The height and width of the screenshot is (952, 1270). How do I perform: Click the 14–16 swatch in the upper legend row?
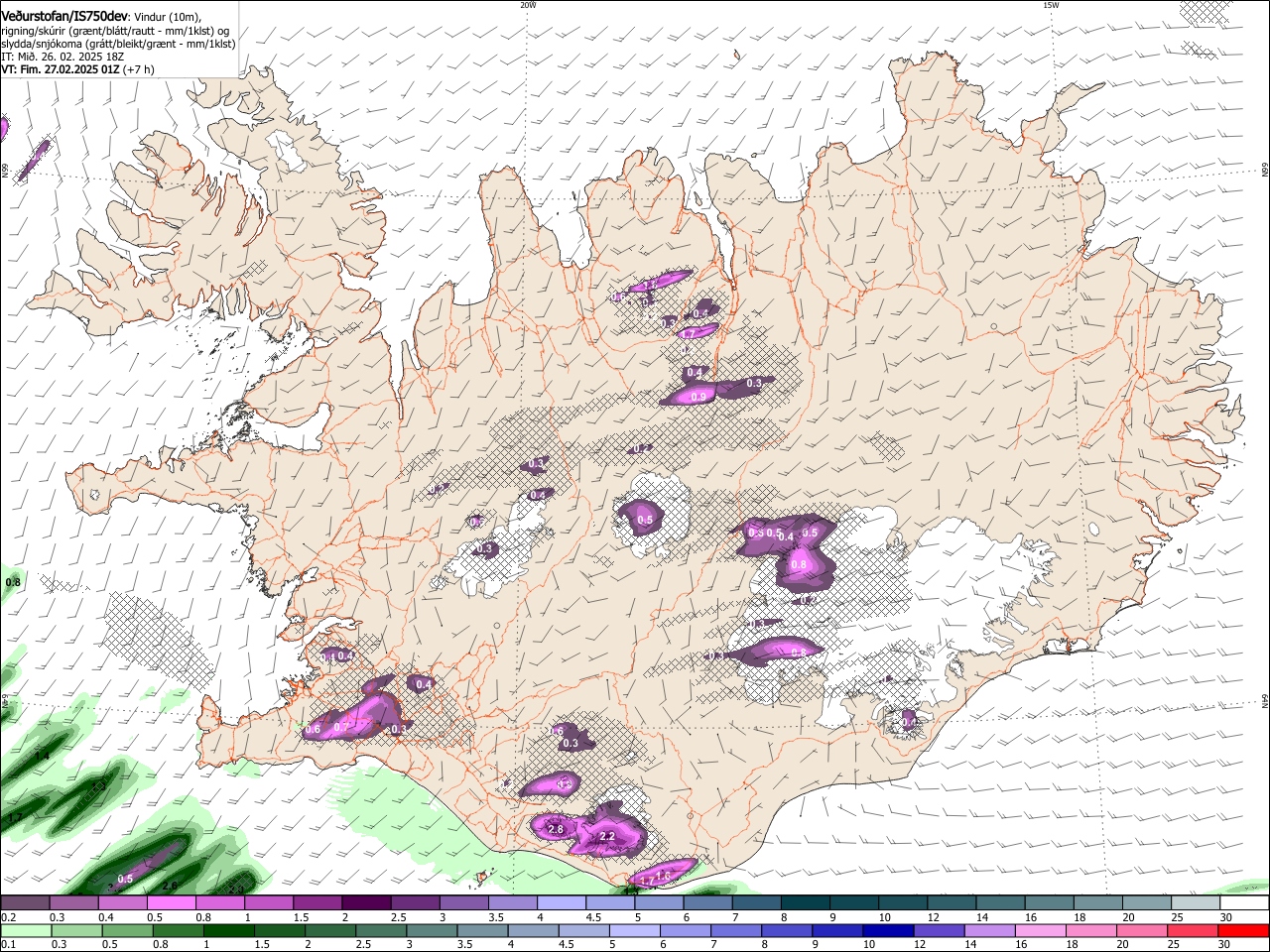[x=1000, y=903]
